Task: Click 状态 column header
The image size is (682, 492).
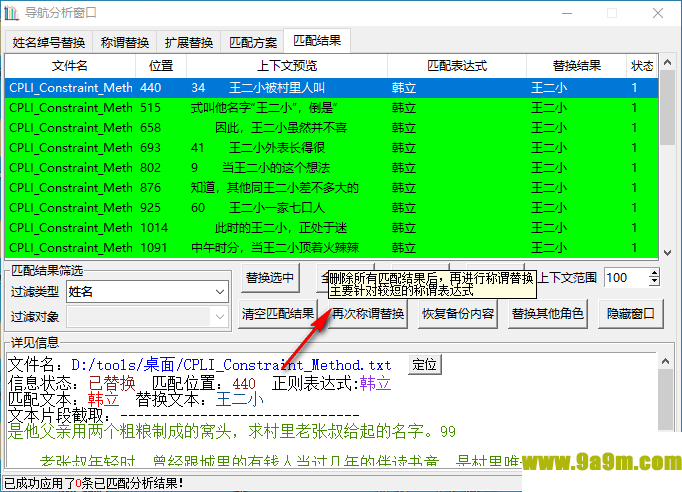Action: (x=642, y=66)
